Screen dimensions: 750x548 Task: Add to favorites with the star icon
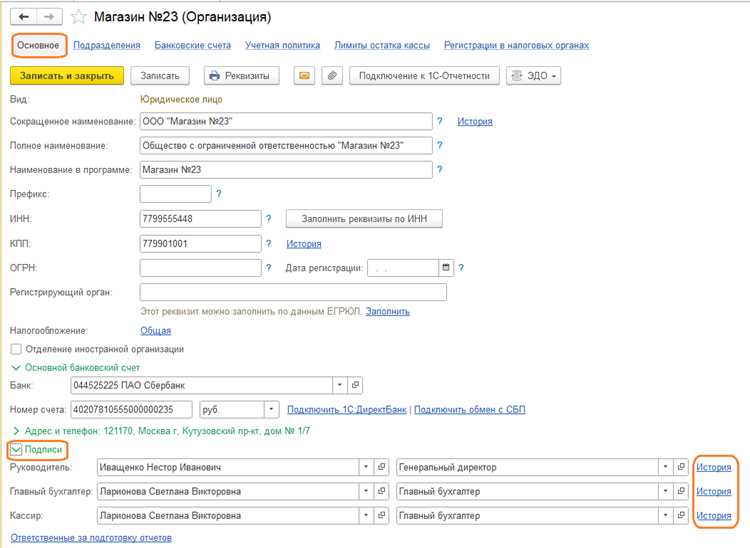click(78, 17)
